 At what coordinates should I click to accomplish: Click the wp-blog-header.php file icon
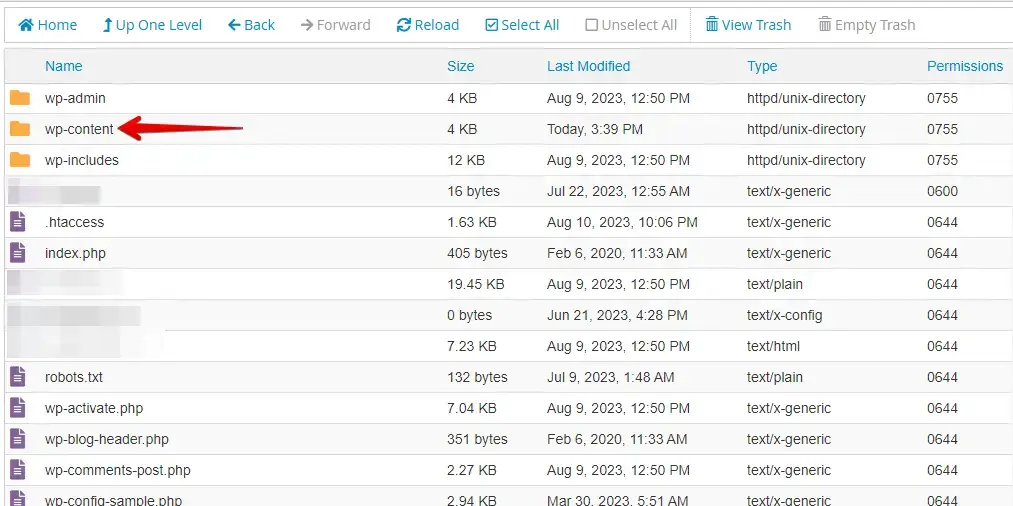click(18, 439)
